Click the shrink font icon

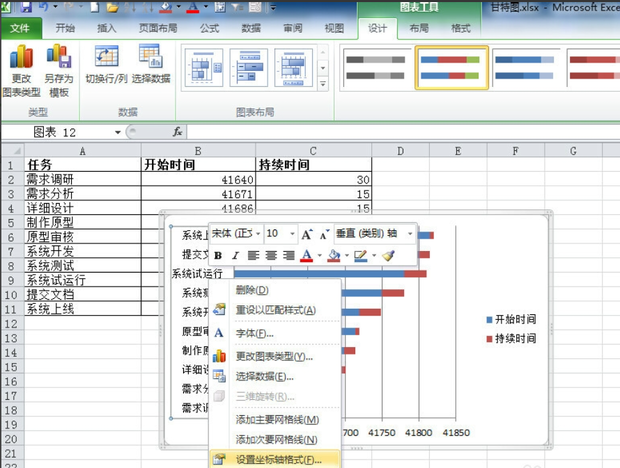coord(324,234)
